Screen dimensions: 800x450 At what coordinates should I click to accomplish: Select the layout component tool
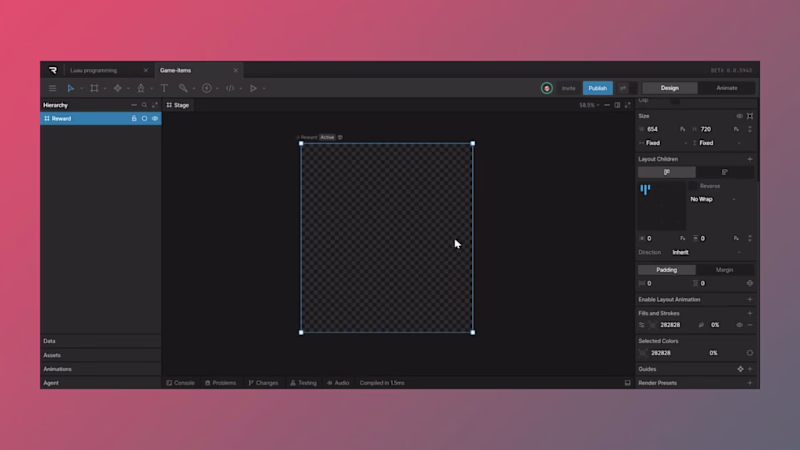pyautogui.click(x=117, y=88)
